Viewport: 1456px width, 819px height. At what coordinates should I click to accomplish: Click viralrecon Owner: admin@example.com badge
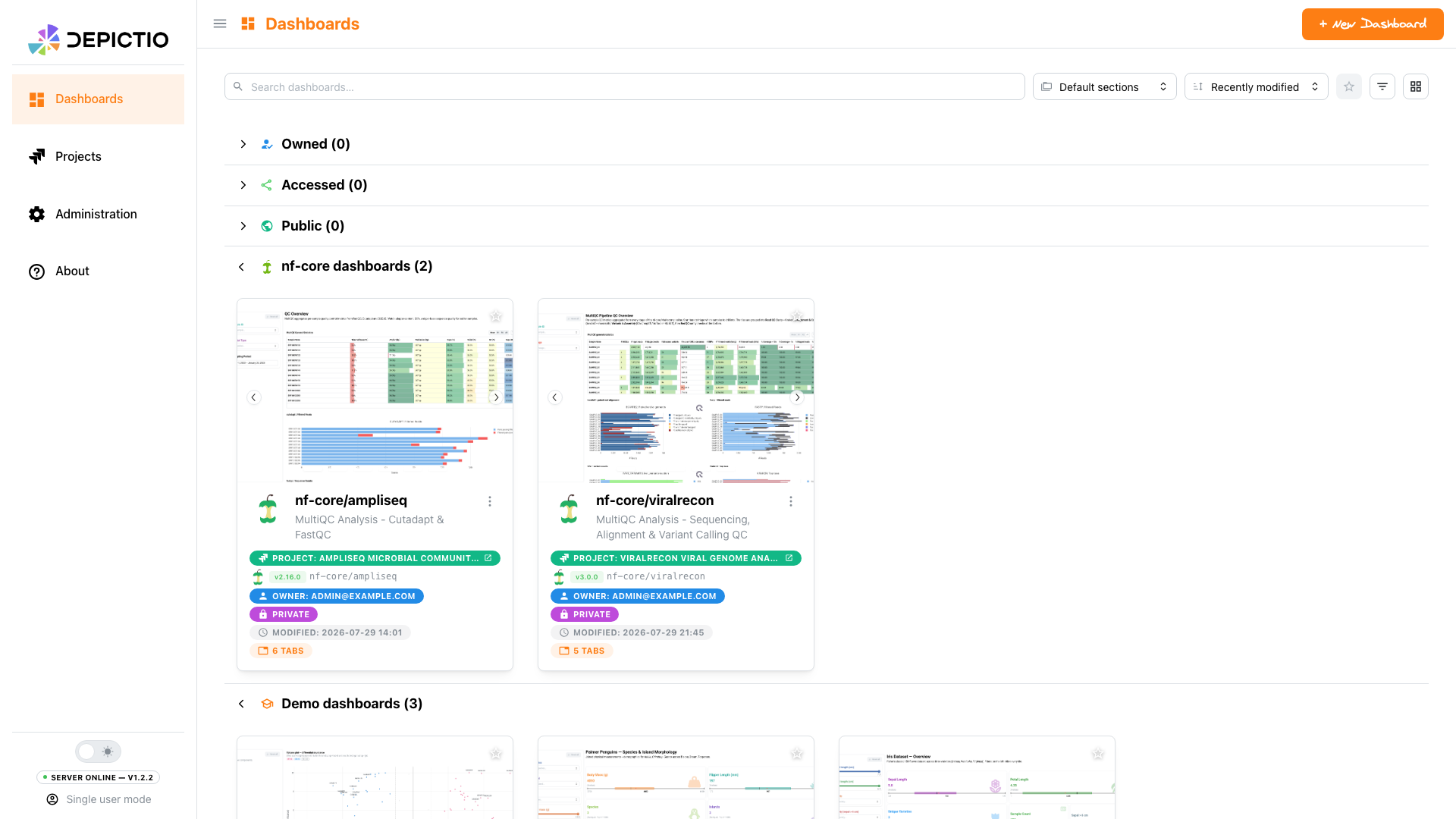coord(638,596)
